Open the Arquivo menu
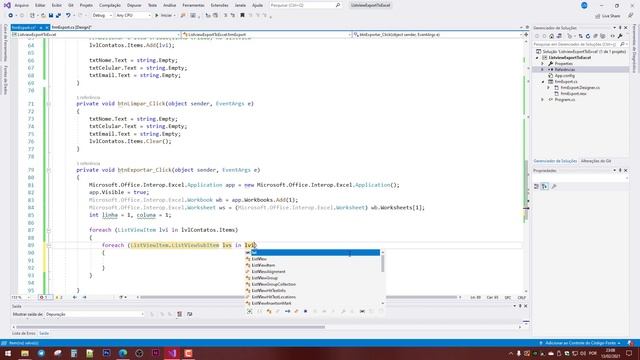Screen dimensions: 640x360 click(22, 5)
